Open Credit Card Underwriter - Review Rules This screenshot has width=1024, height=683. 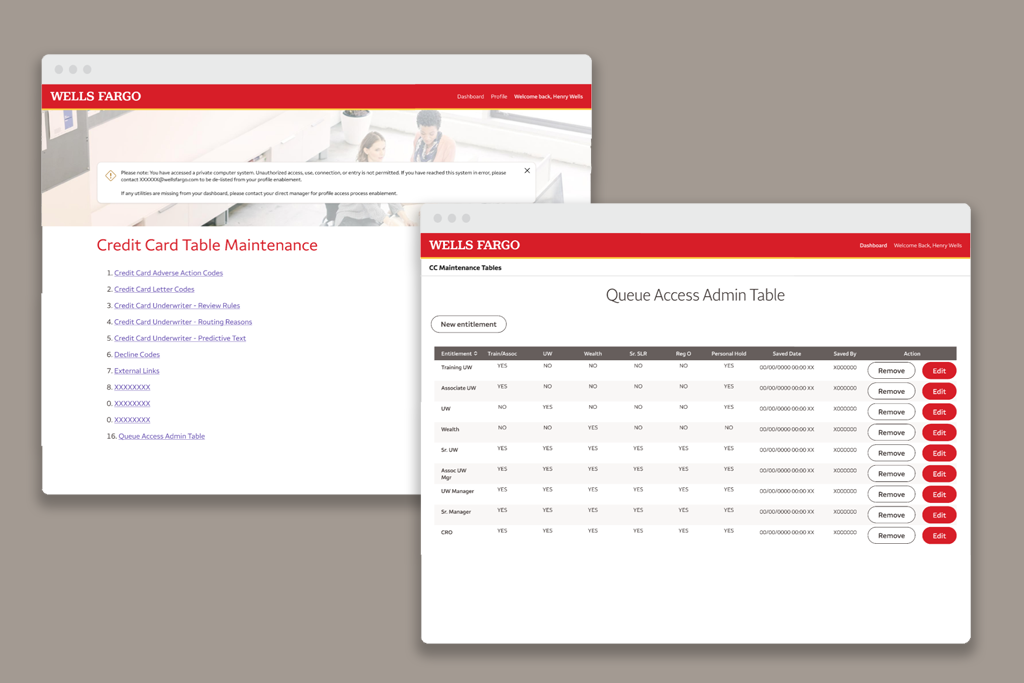177,306
